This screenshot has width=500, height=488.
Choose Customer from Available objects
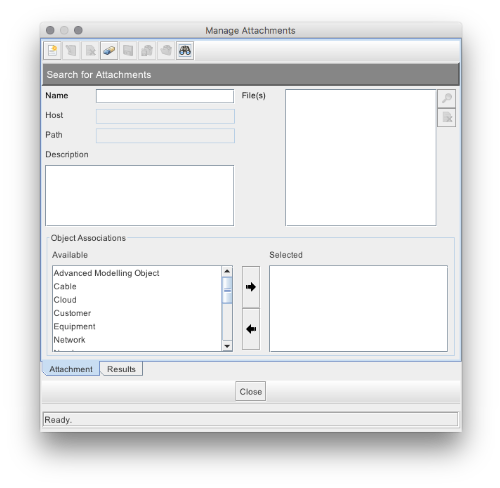(x=72, y=313)
